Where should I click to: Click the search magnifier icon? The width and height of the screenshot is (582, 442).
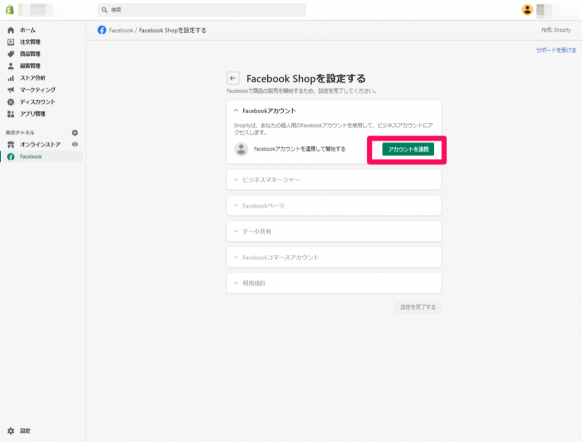[104, 10]
